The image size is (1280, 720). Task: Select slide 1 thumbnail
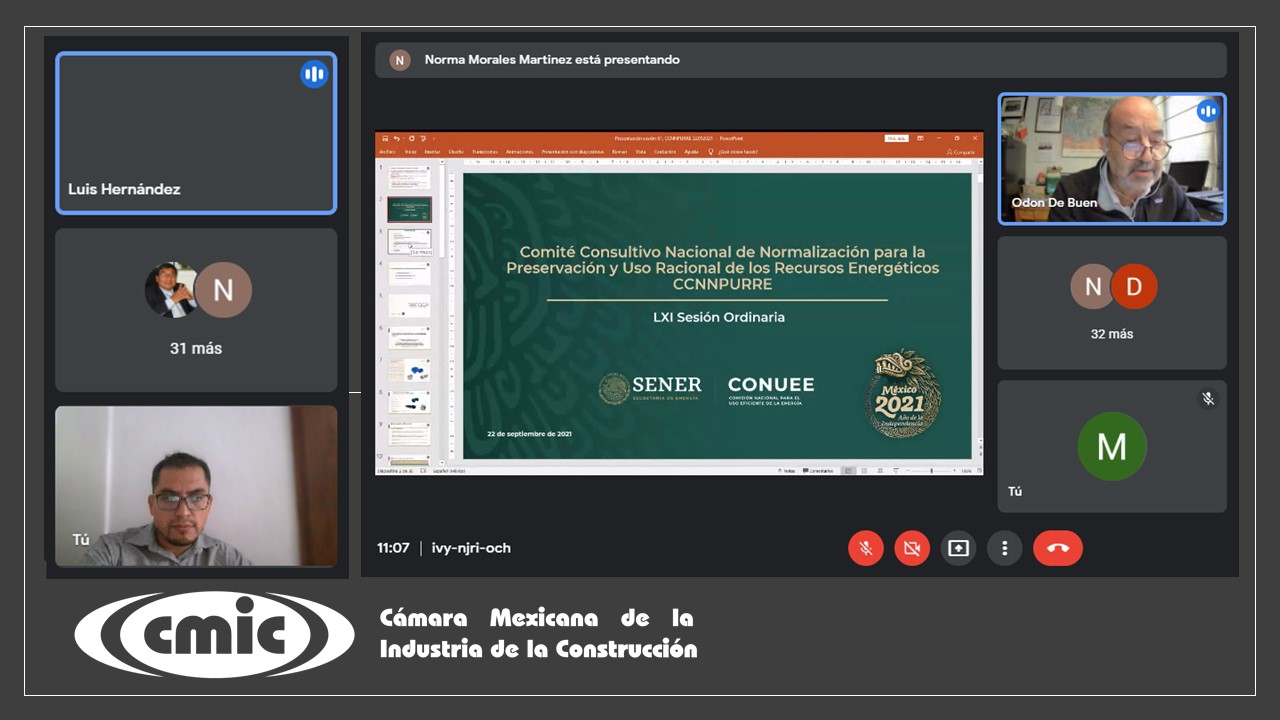click(409, 175)
